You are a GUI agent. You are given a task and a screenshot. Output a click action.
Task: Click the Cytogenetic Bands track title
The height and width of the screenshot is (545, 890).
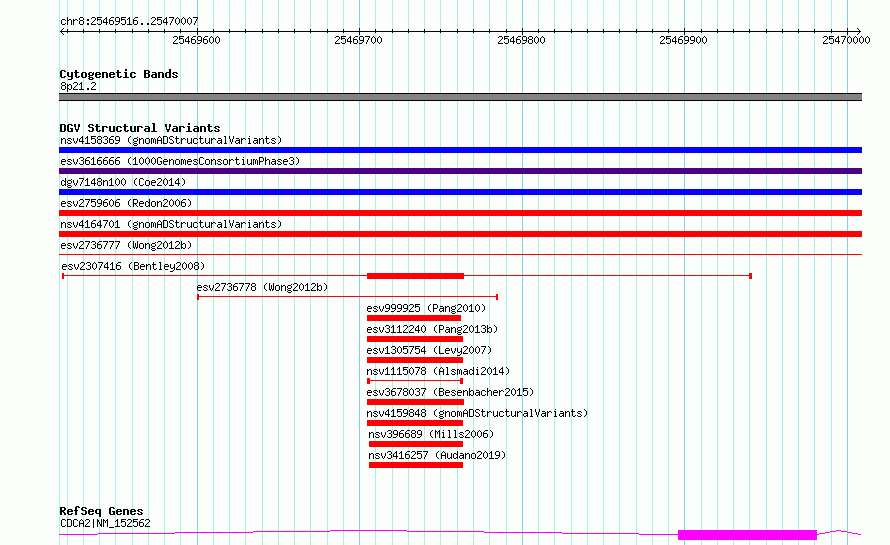(x=119, y=74)
